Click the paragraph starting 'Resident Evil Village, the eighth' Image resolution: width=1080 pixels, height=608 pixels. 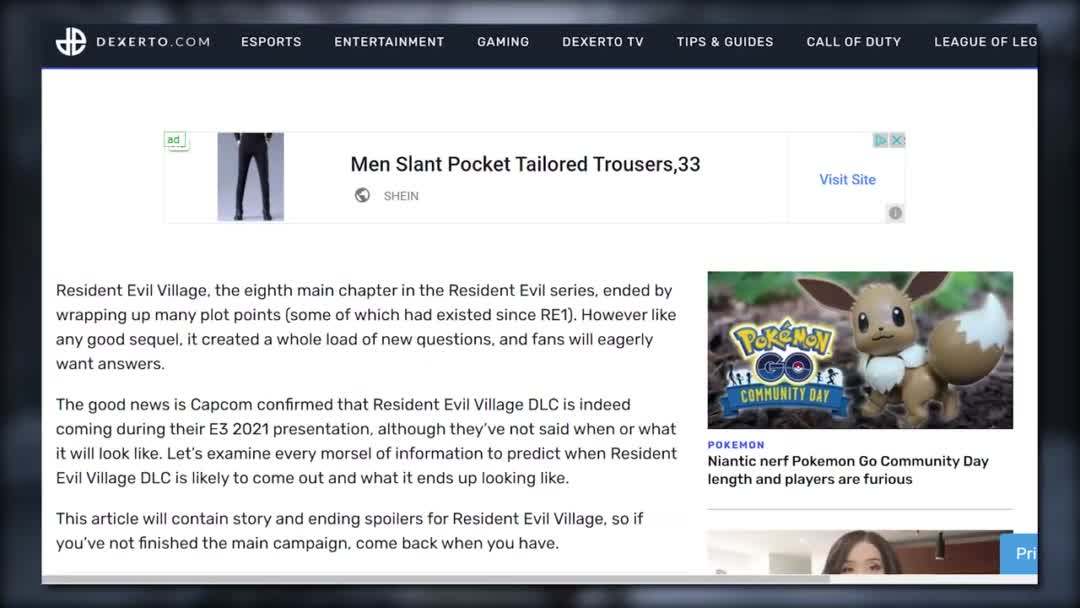(366, 327)
